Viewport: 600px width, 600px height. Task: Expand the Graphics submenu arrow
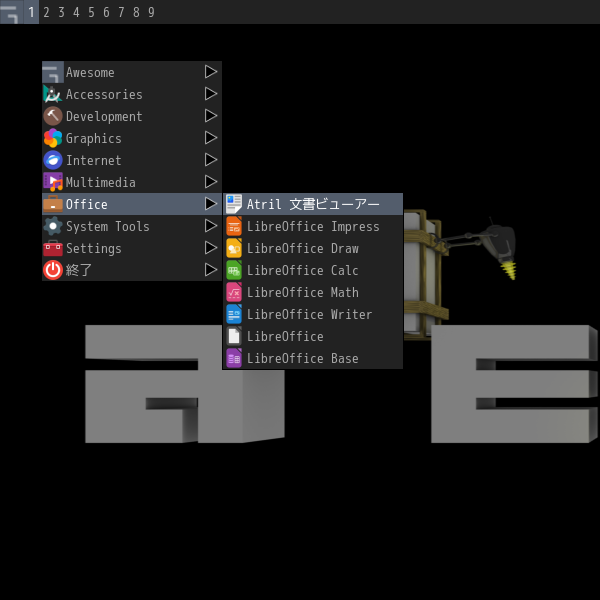click(x=211, y=138)
